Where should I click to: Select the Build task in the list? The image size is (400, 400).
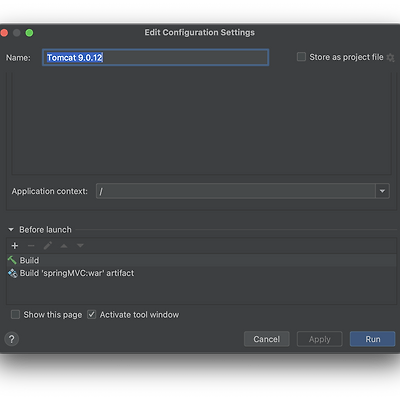pos(201,260)
